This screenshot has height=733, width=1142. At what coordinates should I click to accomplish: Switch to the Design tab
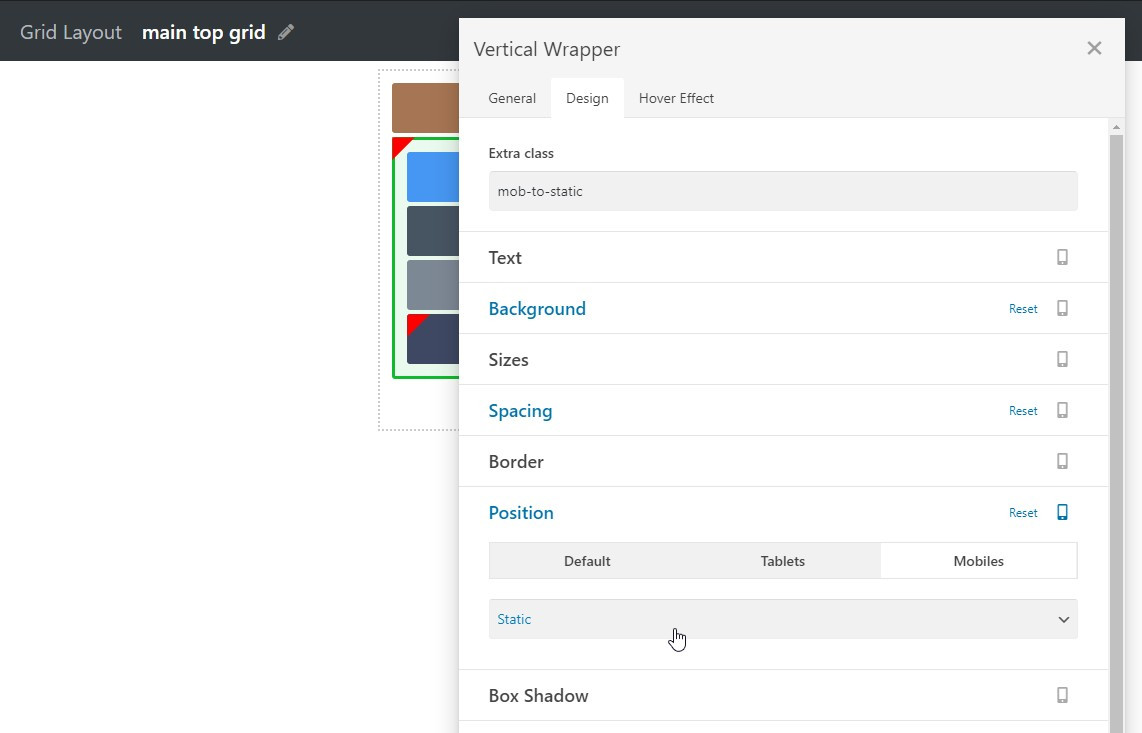point(587,98)
